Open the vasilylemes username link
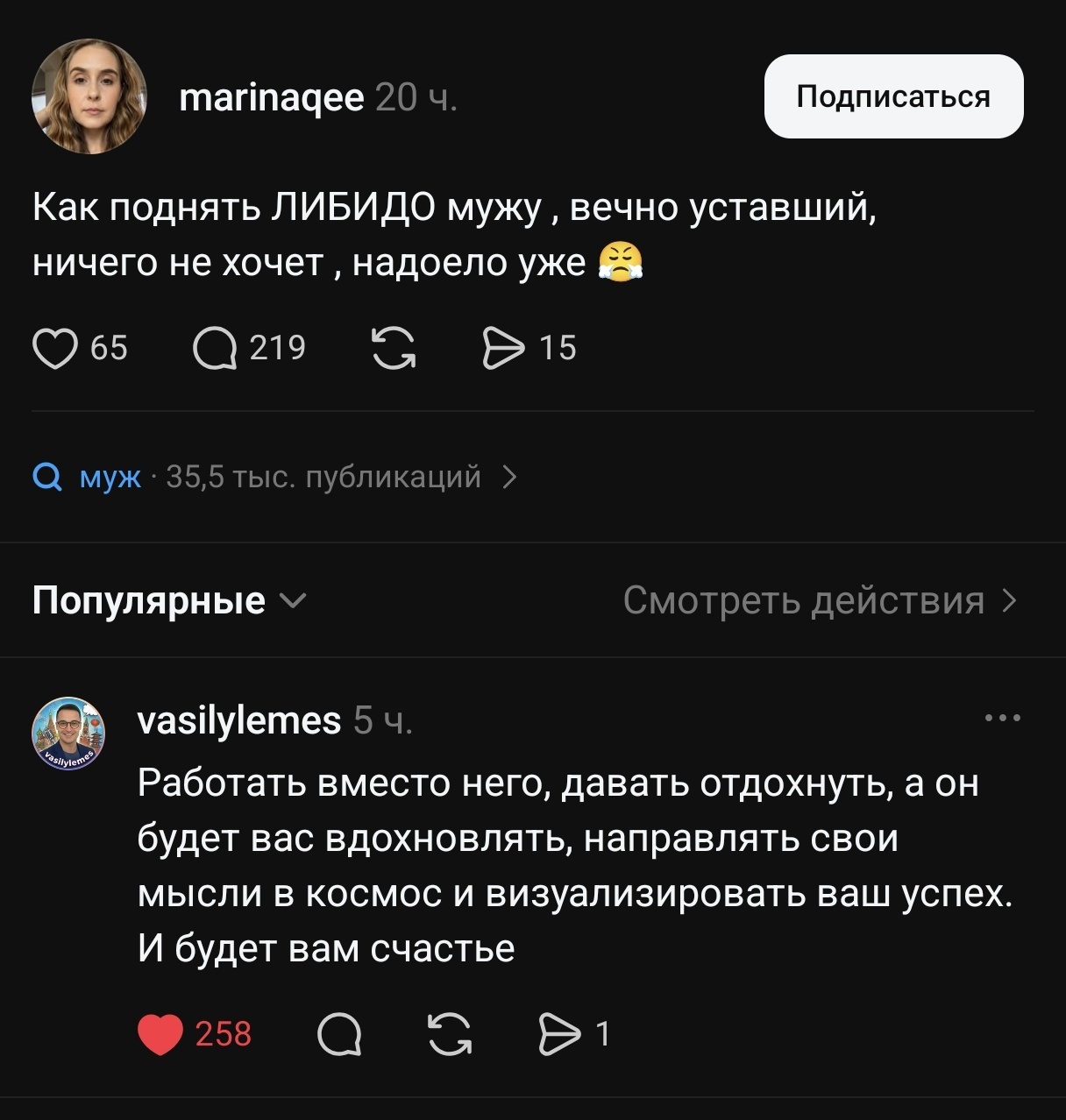The height and width of the screenshot is (1120, 1066). tap(239, 720)
